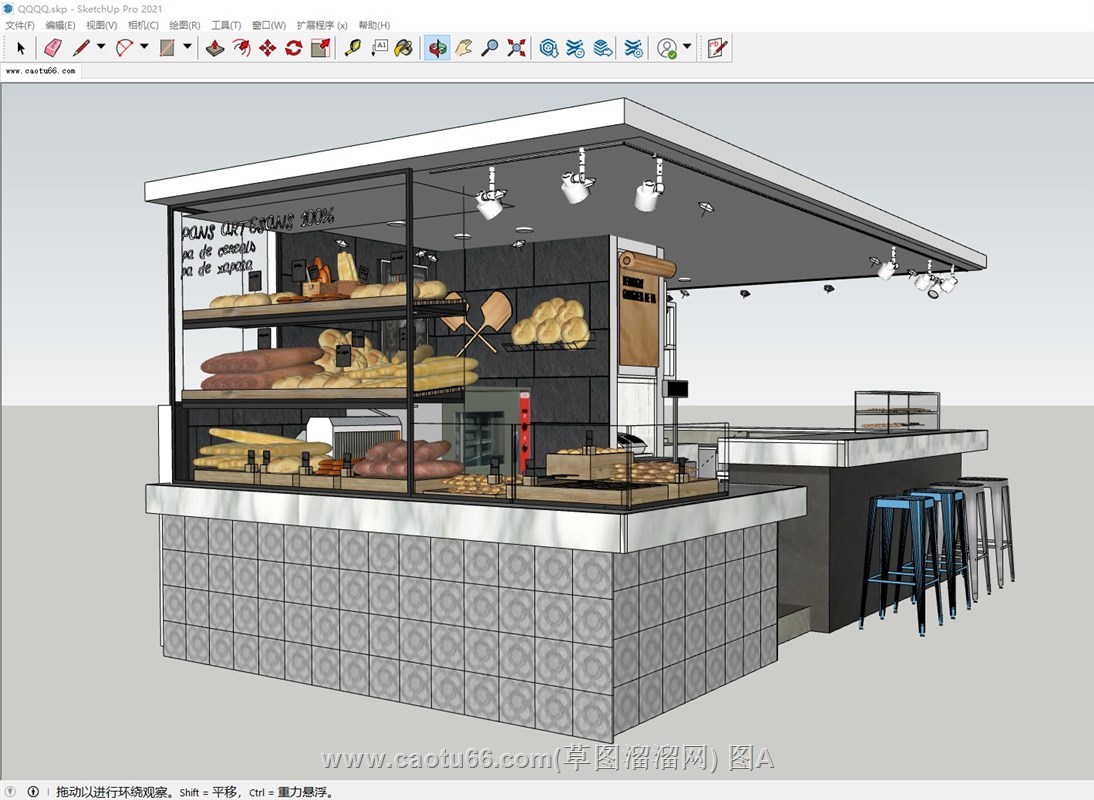Expand the Arc tool dropdown arrow
Viewport: 1094px width, 800px height.
coord(144,47)
